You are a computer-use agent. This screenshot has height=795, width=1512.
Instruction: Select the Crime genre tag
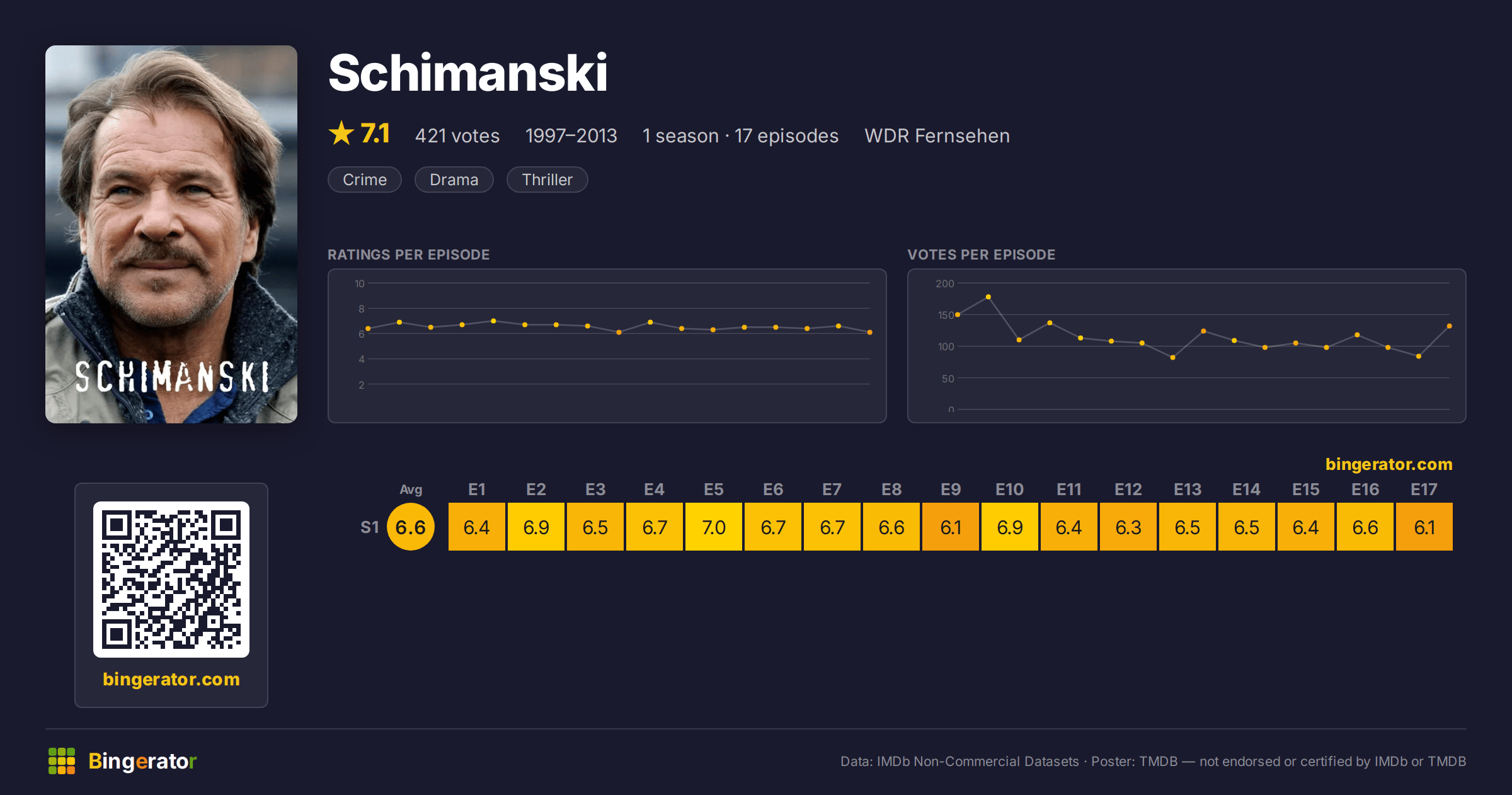[365, 180]
